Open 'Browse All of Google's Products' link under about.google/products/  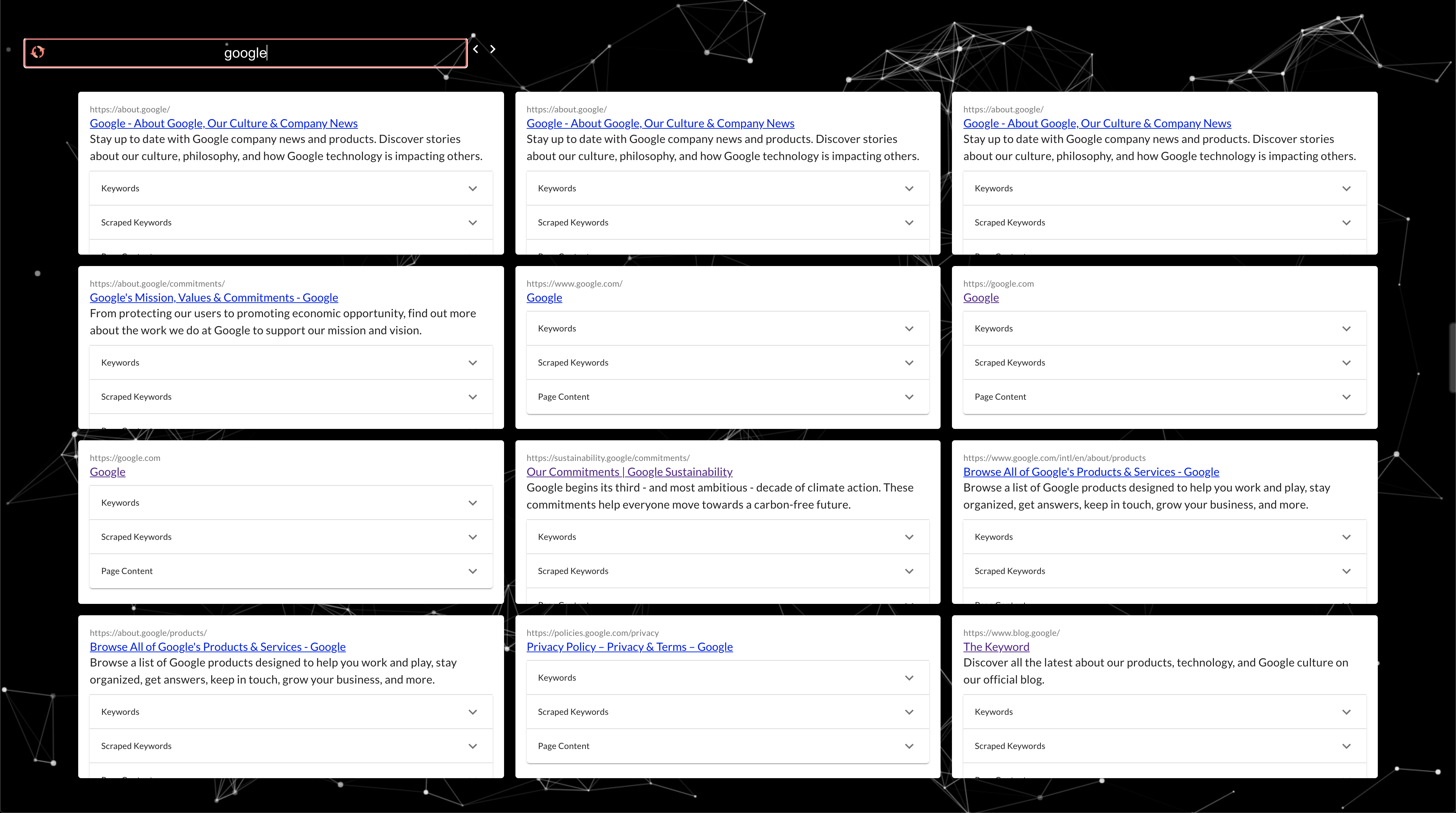click(218, 646)
